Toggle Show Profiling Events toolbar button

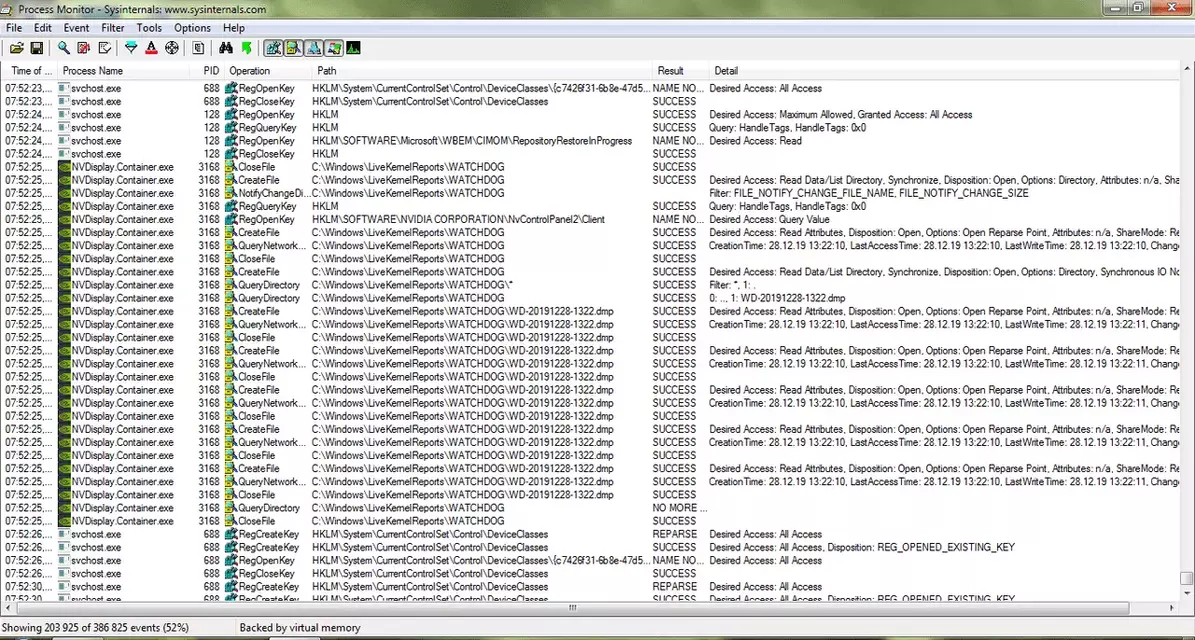pyautogui.click(x=354, y=48)
